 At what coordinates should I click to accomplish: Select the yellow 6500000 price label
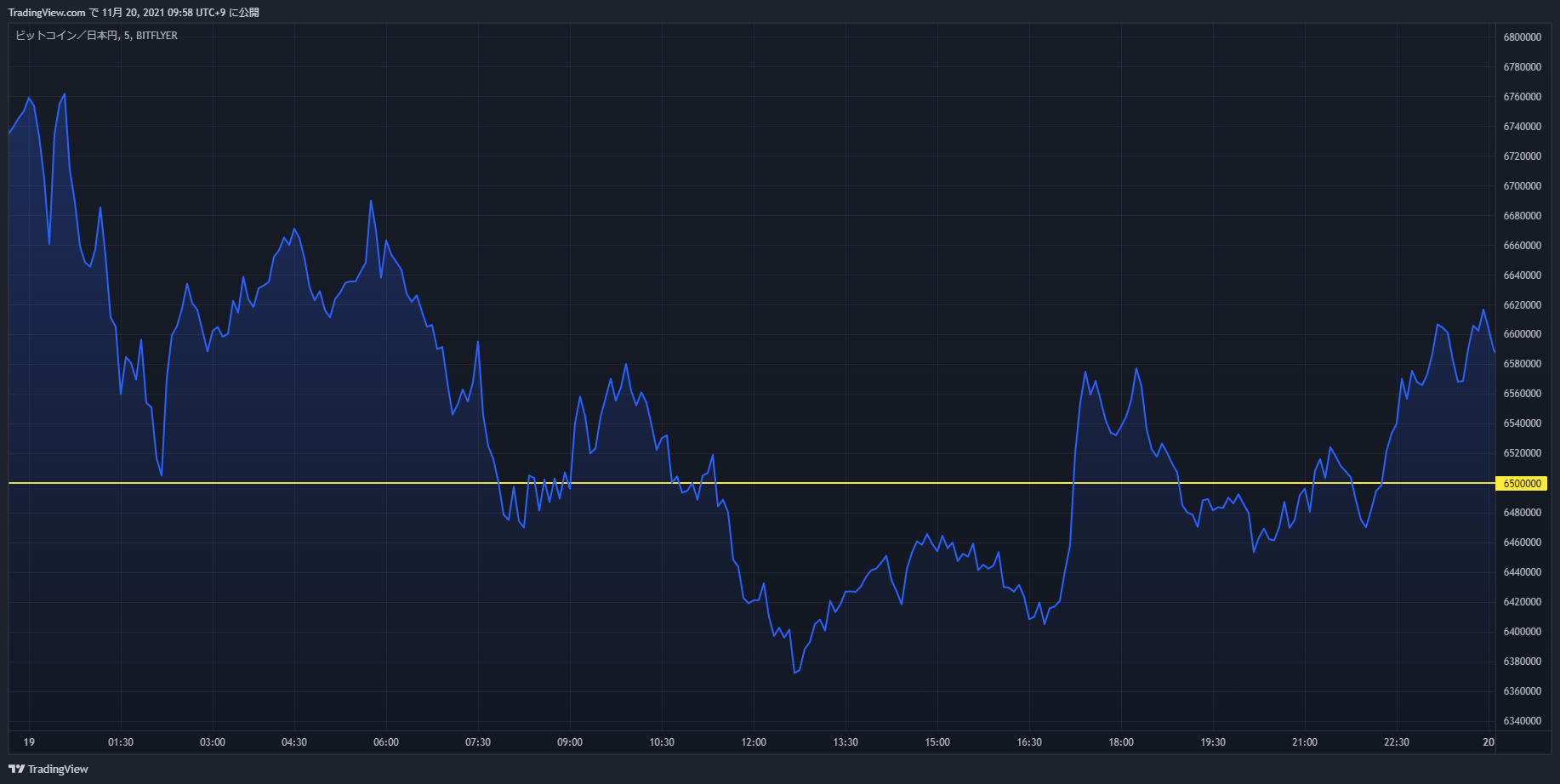point(1522,483)
